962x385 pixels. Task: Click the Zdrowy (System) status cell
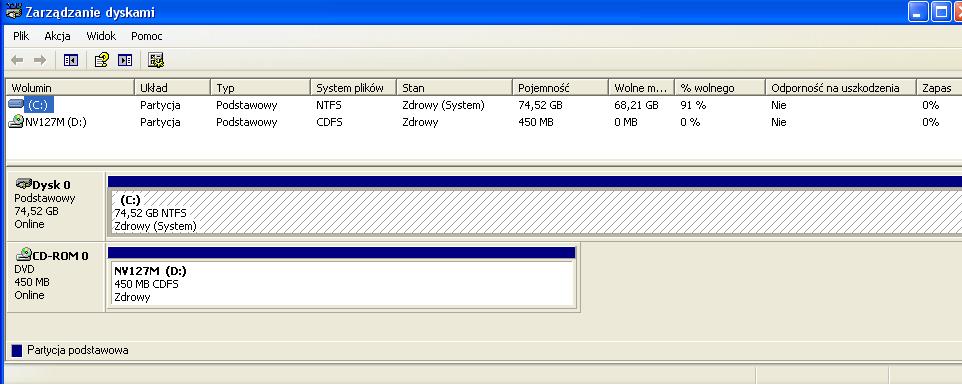pos(443,105)
